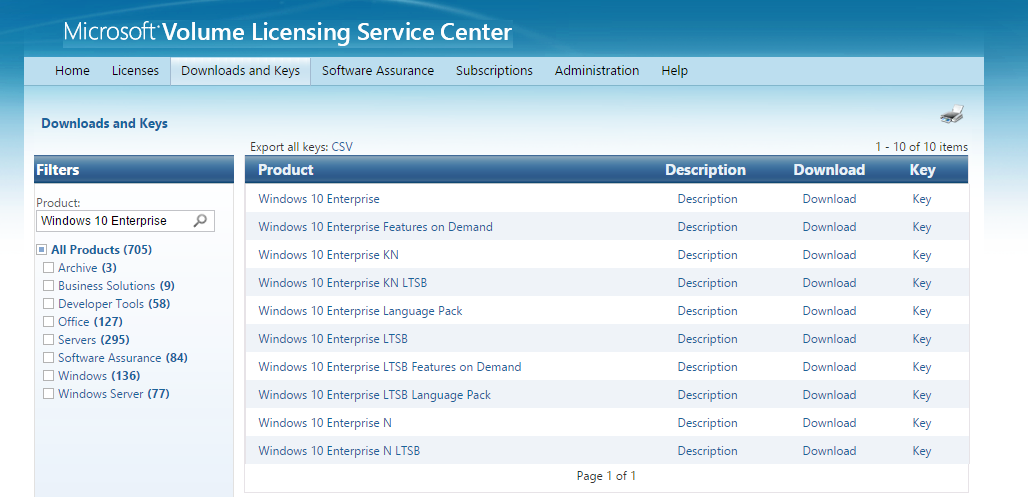The height and width of the screenshot is (497, 1028).
Task: View Description for Enterprise Features on Demand
Action: pos(707,227)
